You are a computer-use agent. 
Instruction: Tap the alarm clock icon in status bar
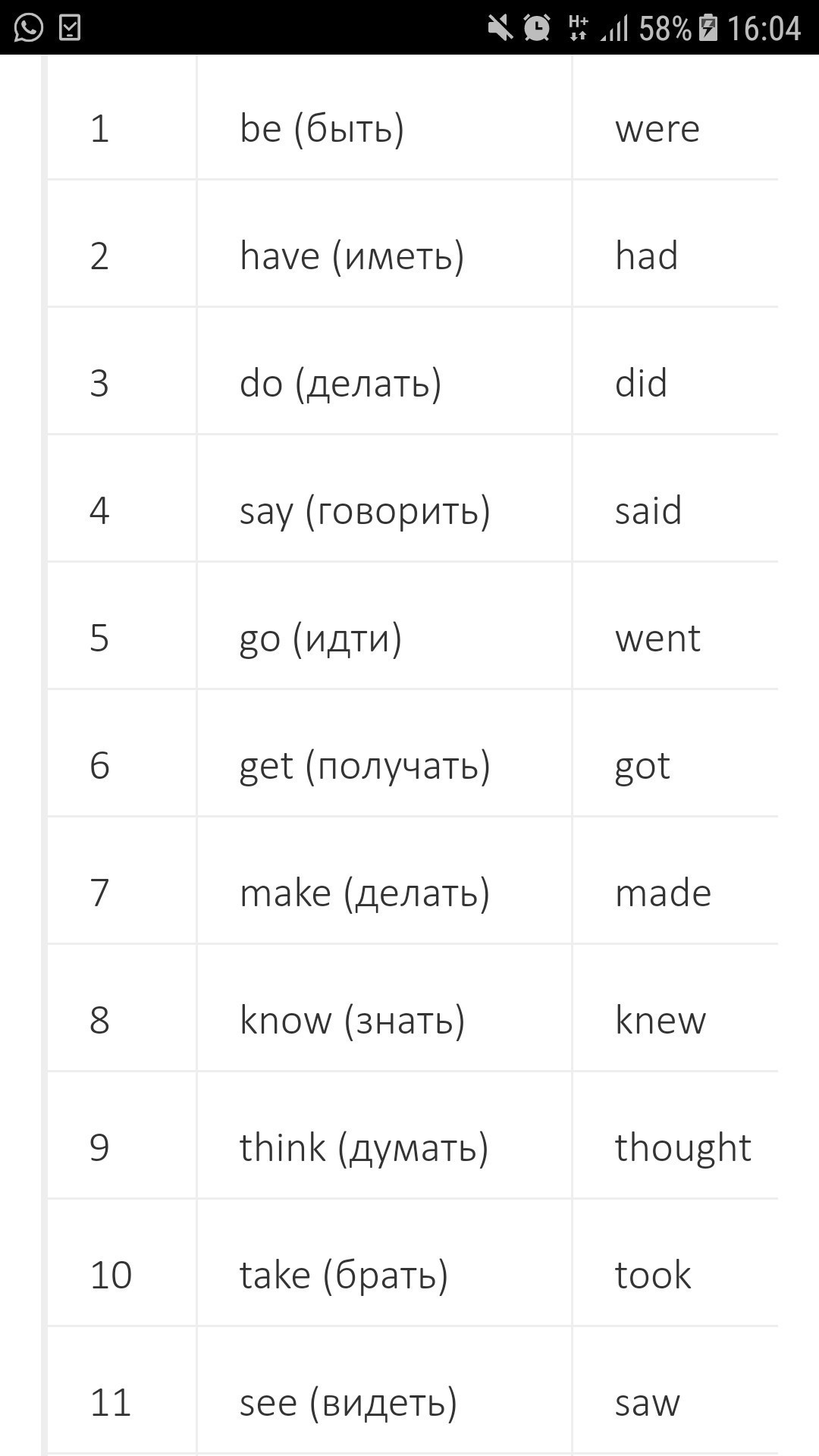click(x=537, y=28)
